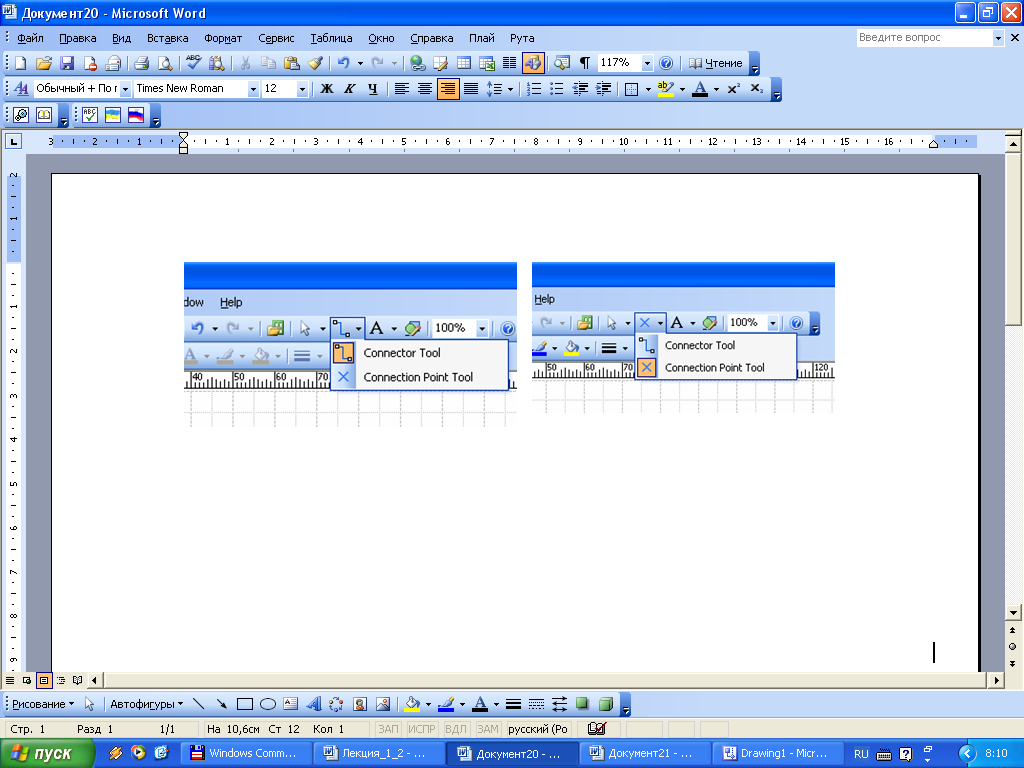1024x768 pixels.
Task: Apply font color from the A swatch
Action: click(700, 88)
